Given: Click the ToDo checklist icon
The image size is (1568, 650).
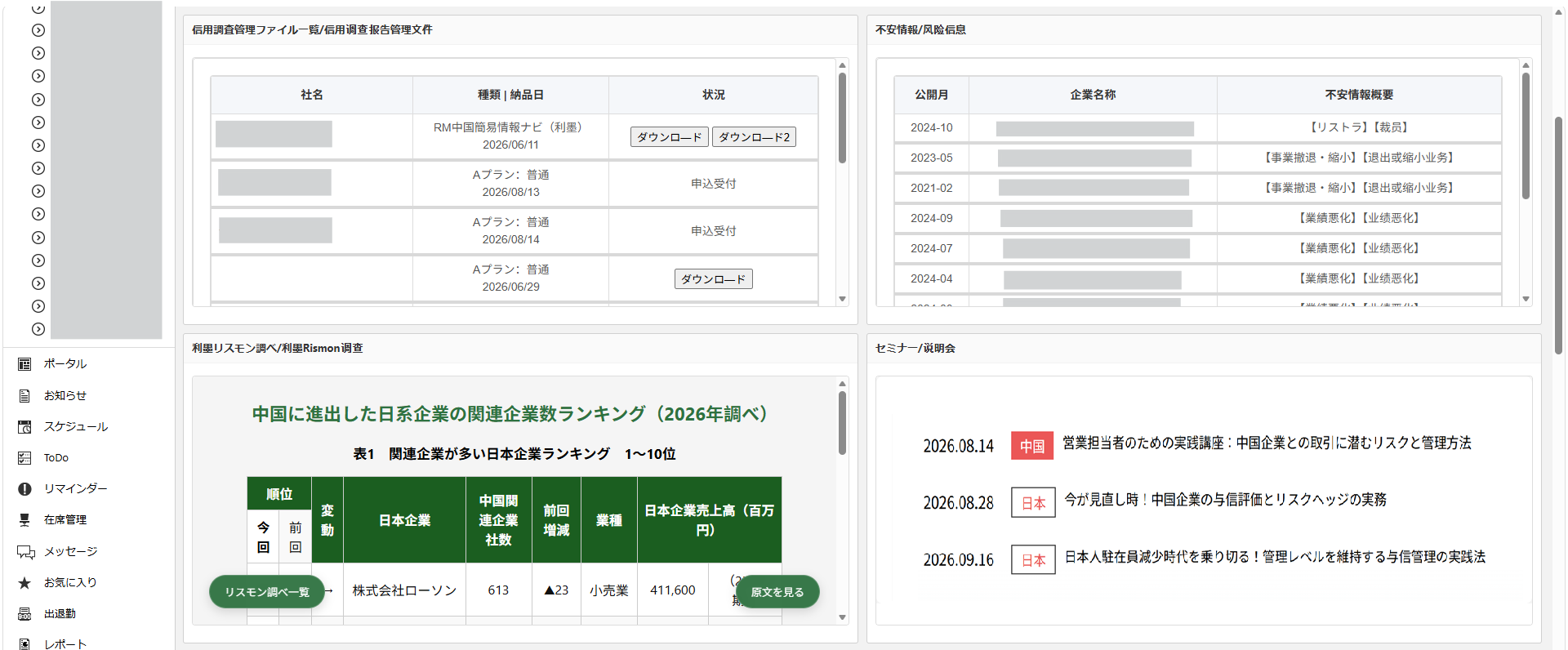Looking at the screenshot, I should click(24, 458).
